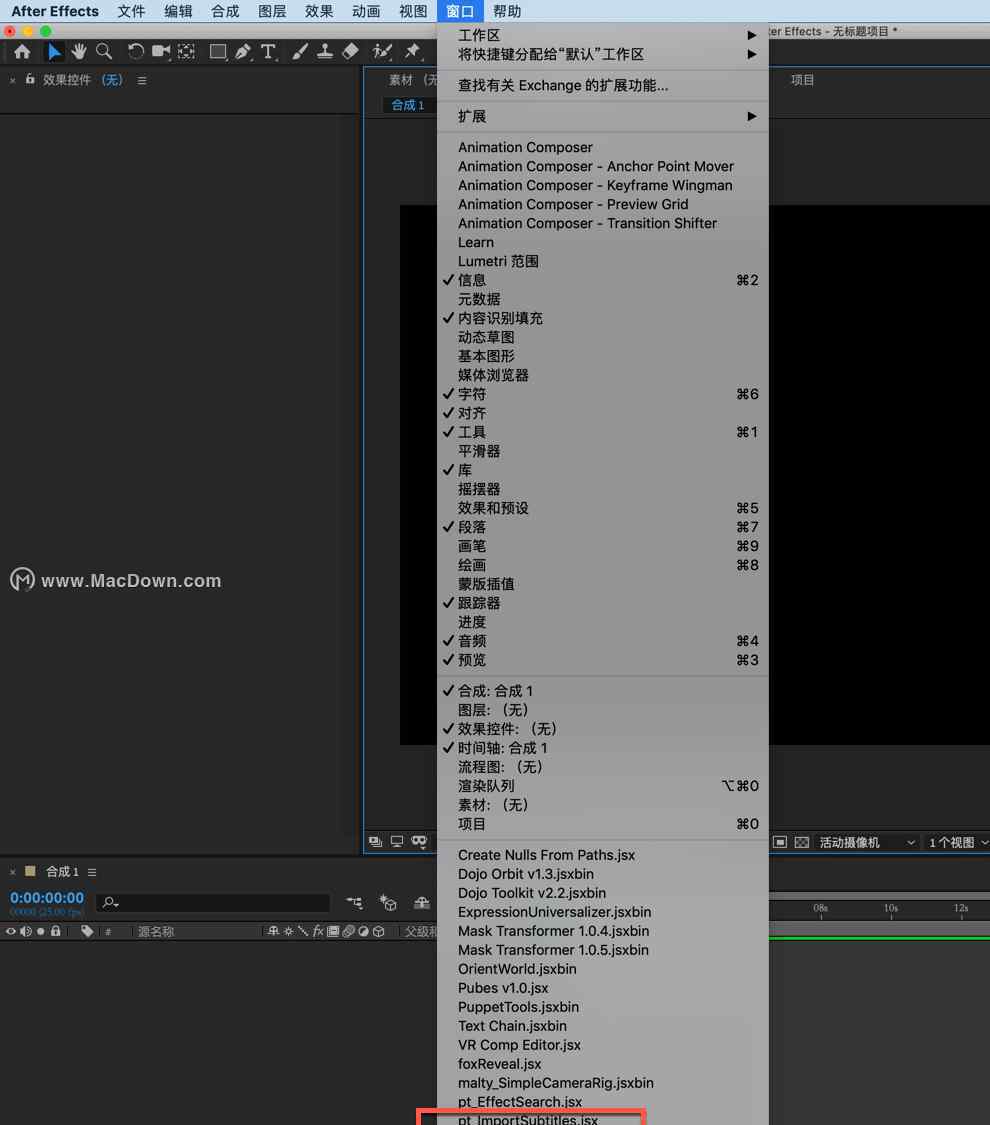990x1125 pixels.
Task: Select the Clone Stamp tool
Action: tap(325, 52)
